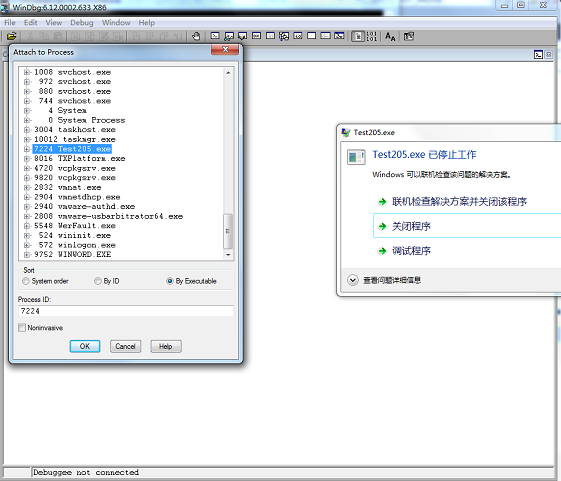
Task: Click the process list scroll-down arrow
Action: 228,255
